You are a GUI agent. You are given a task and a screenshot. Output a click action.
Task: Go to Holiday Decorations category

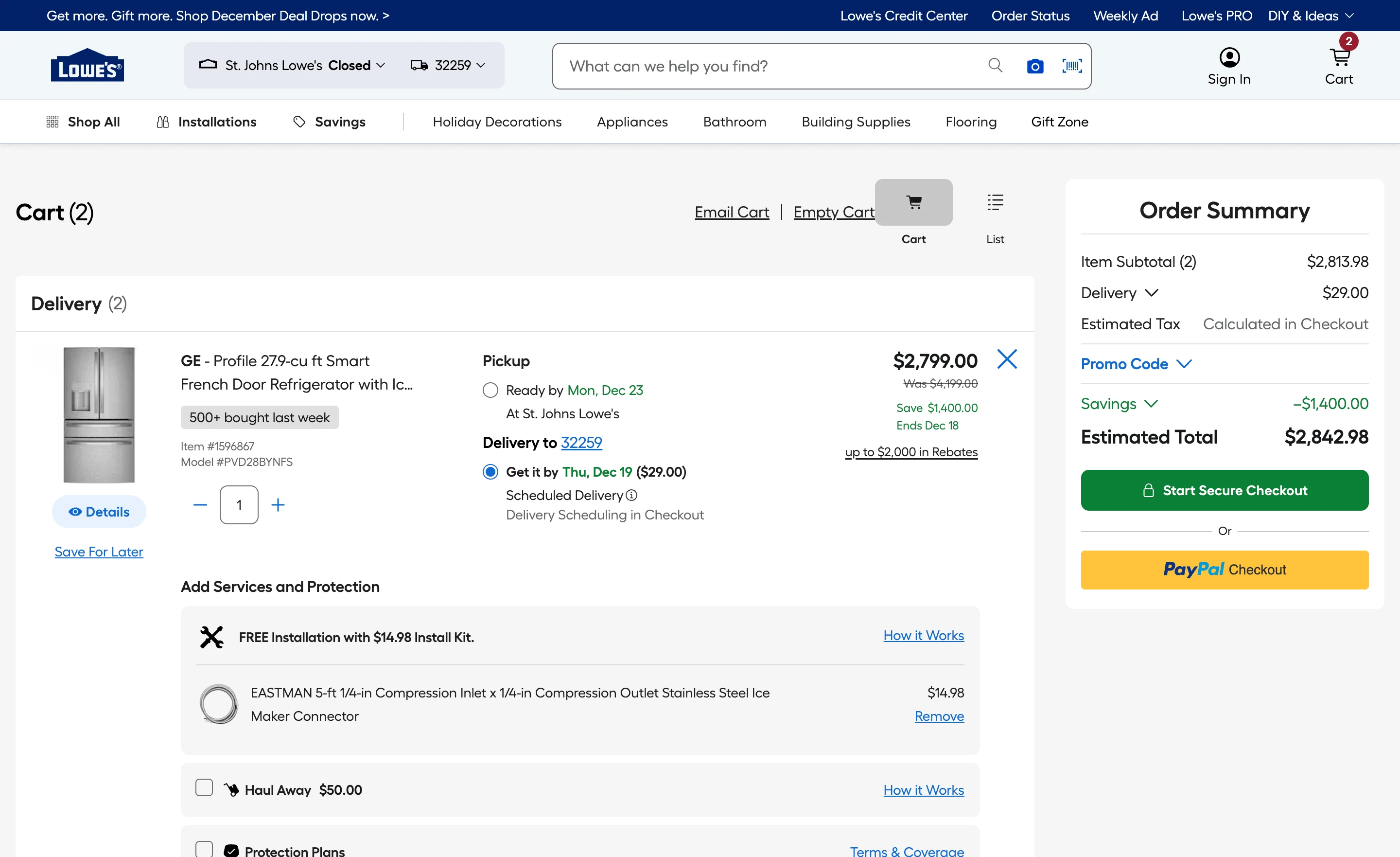pos(497,122)
